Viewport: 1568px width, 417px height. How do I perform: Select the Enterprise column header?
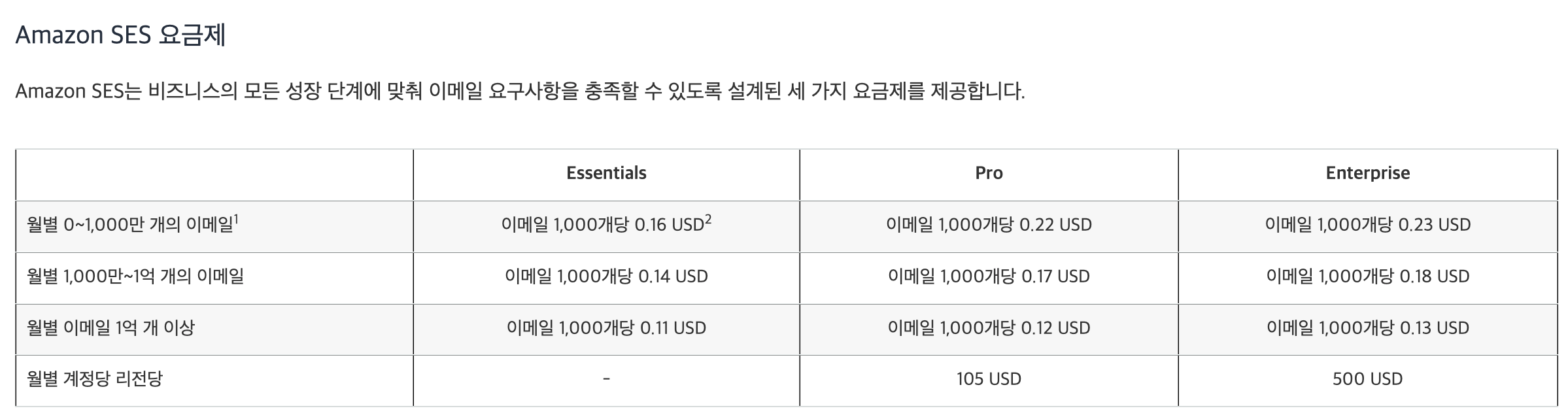tap(1367, 173)
